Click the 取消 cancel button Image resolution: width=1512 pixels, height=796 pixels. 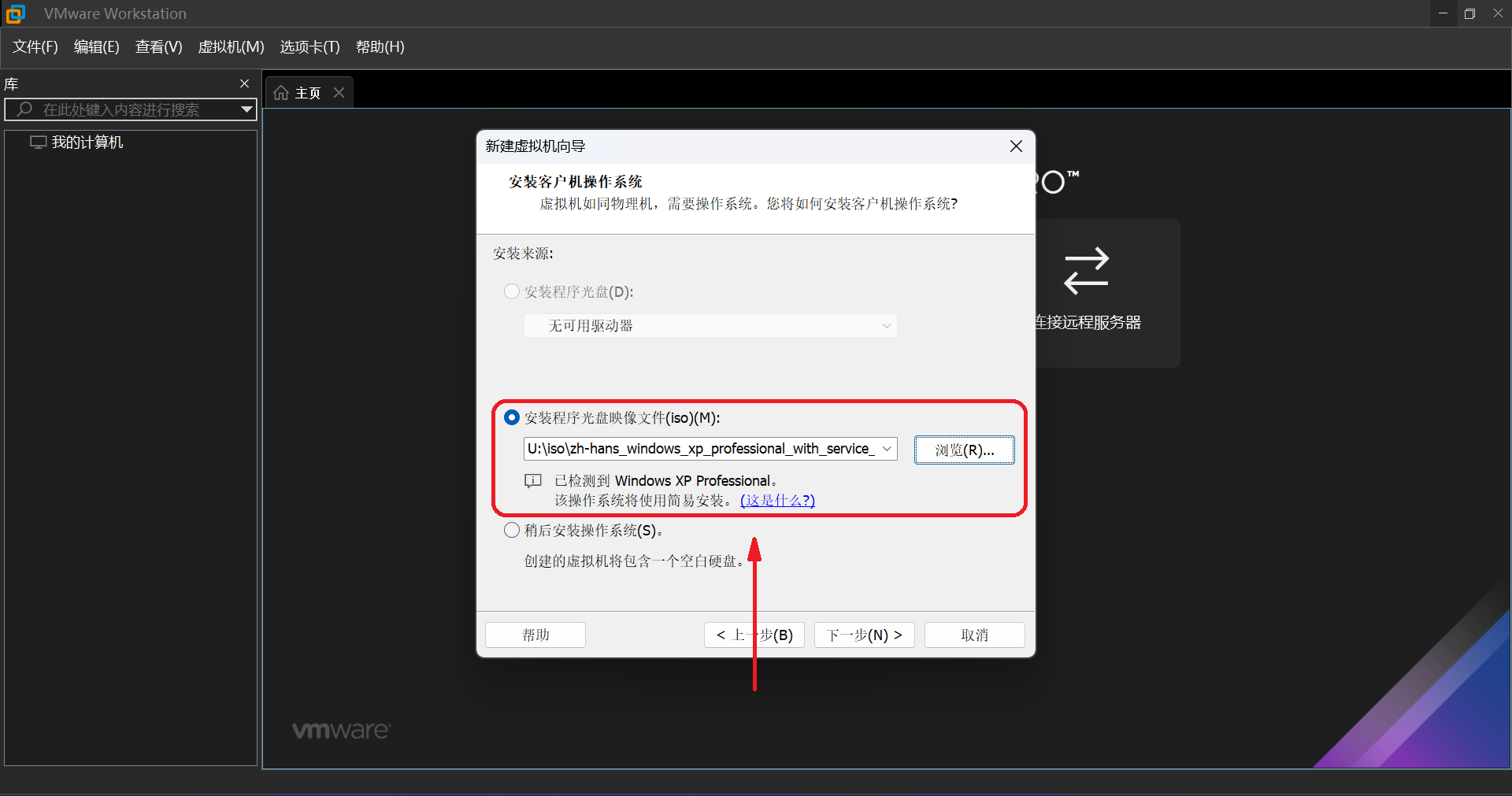click(975, 635)
